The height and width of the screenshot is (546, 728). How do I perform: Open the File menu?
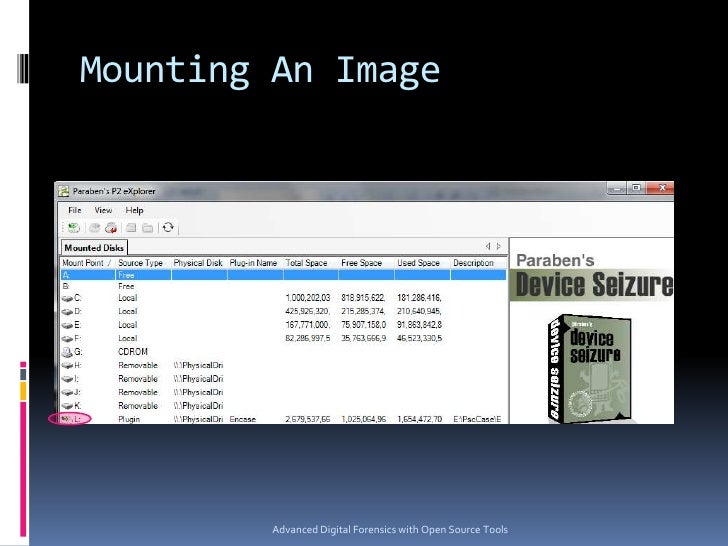point(74,210)
